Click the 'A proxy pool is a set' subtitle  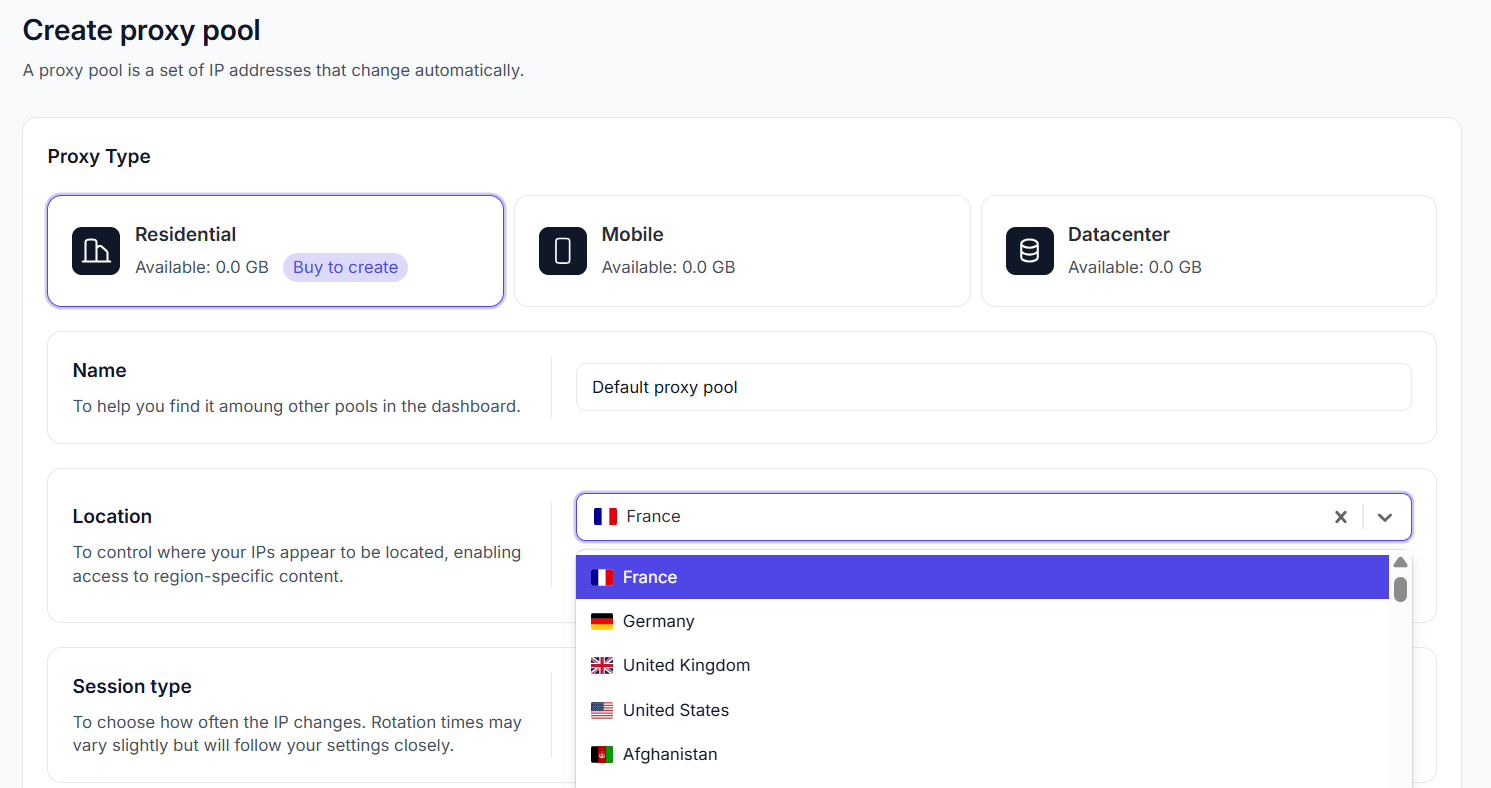[273, 71]
